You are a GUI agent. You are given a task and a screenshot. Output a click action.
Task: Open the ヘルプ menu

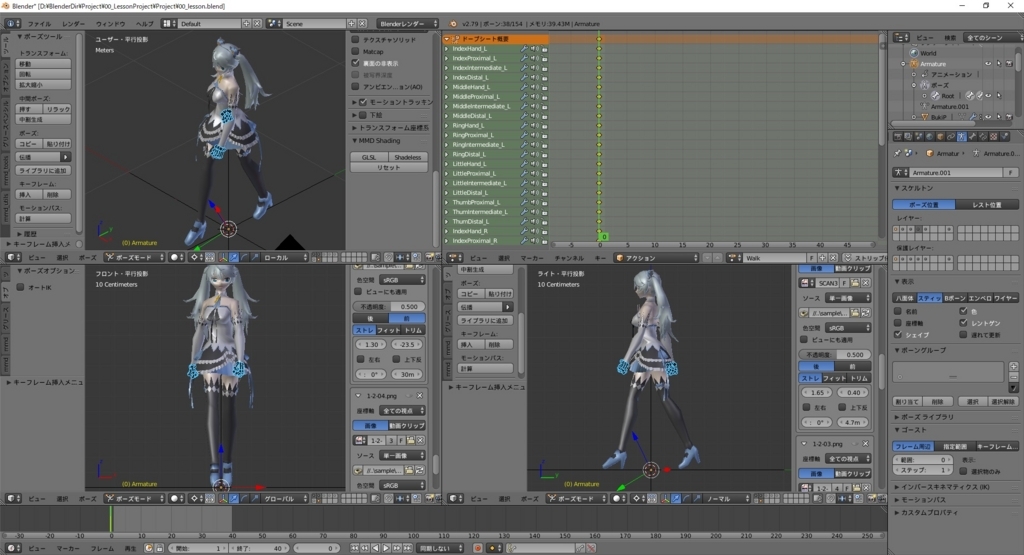coord(144,24)
